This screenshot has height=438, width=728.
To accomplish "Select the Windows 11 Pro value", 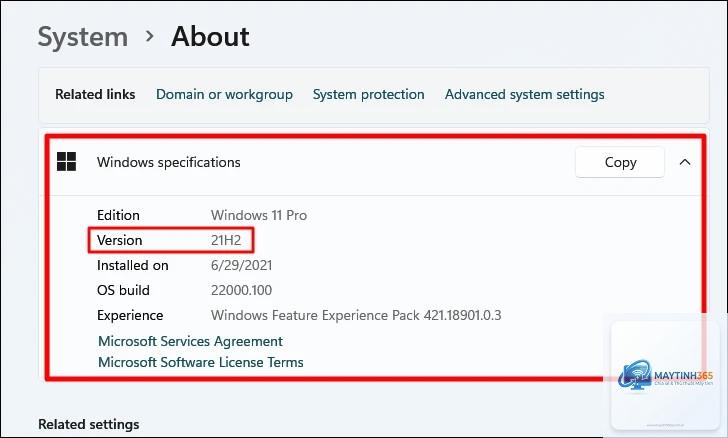I will (x=259, y=216).
